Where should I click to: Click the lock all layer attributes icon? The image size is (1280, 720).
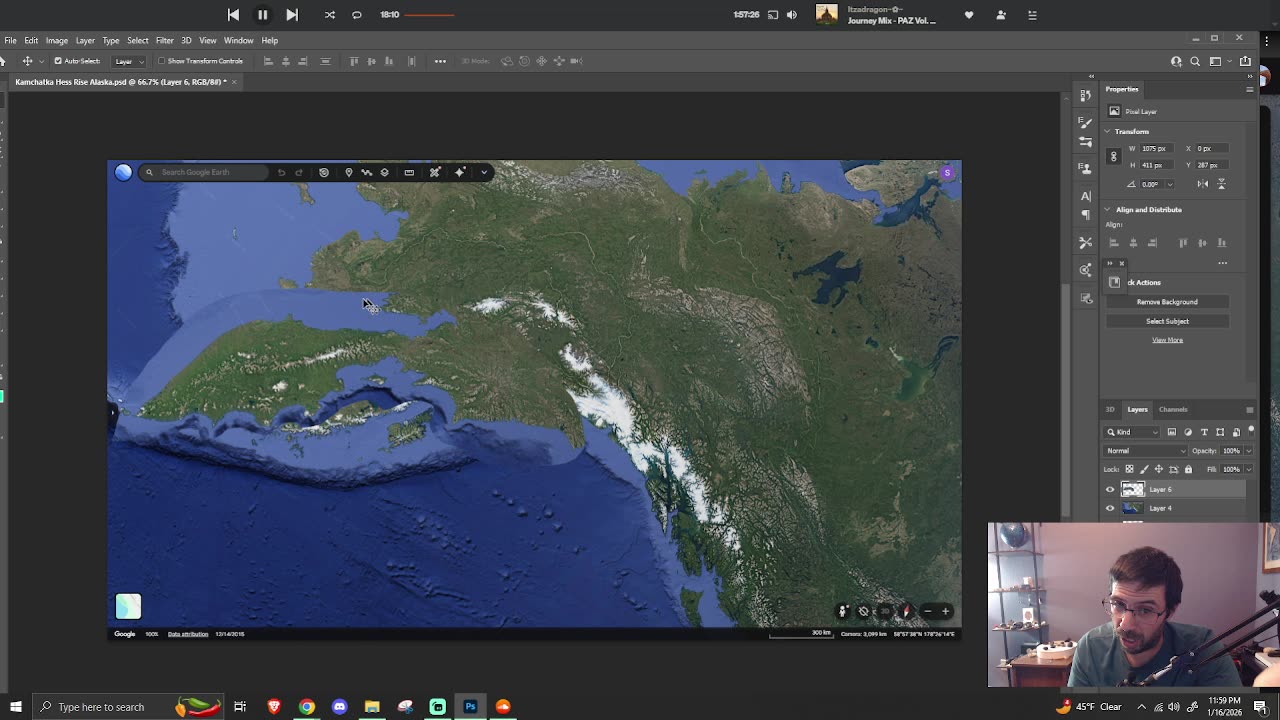click(x=1188, y=469)
